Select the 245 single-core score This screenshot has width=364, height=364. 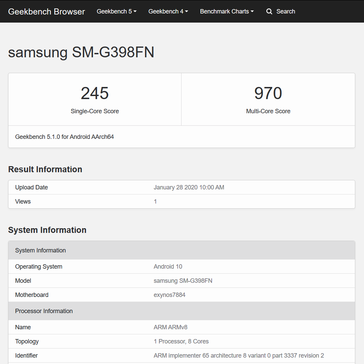pyautogui.click(x=95, y=93)
